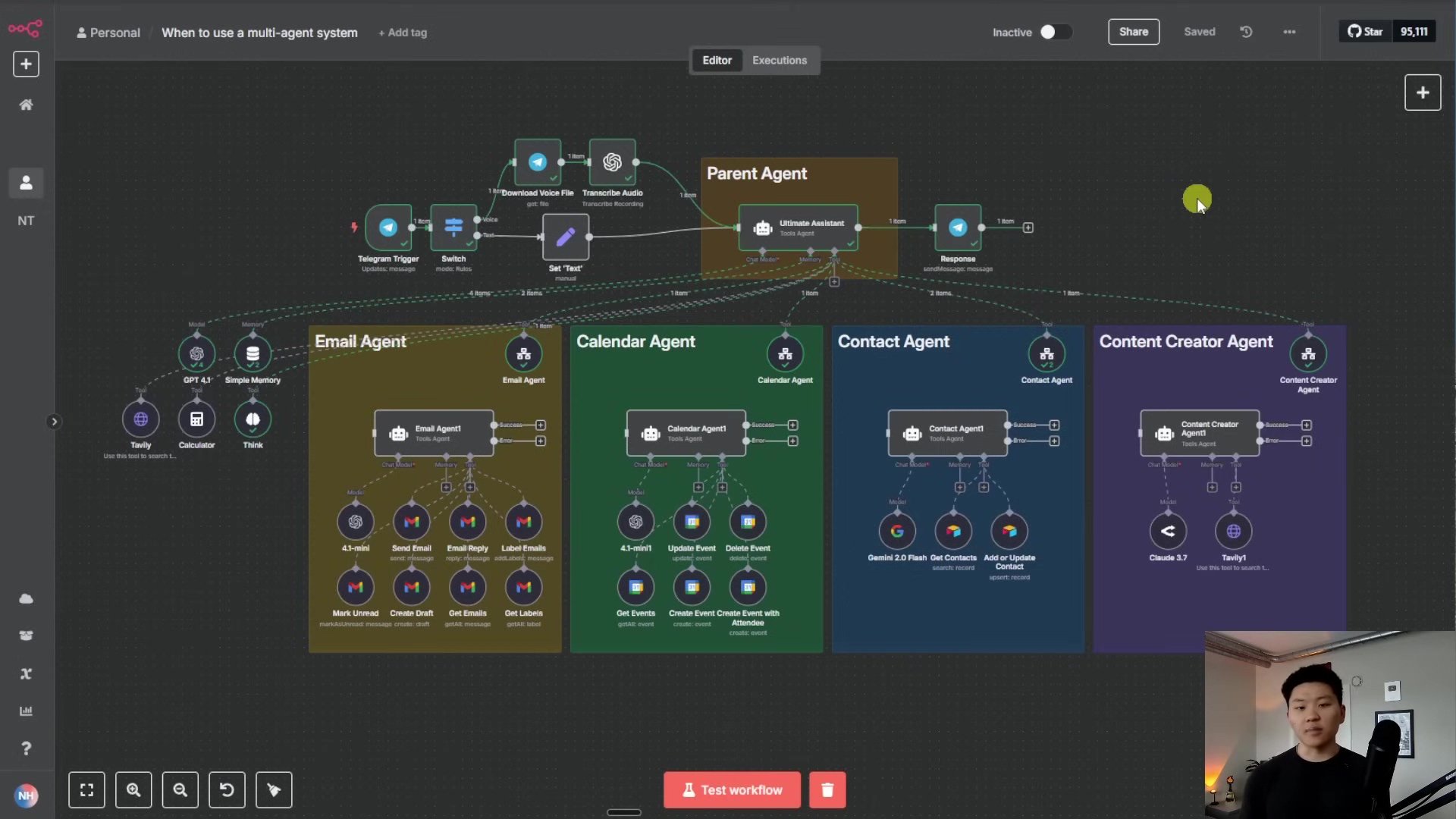Open the GitHub Star link
This screenshot has width=1456, height=819.
pyautogui.click(x=1365, y=32)
